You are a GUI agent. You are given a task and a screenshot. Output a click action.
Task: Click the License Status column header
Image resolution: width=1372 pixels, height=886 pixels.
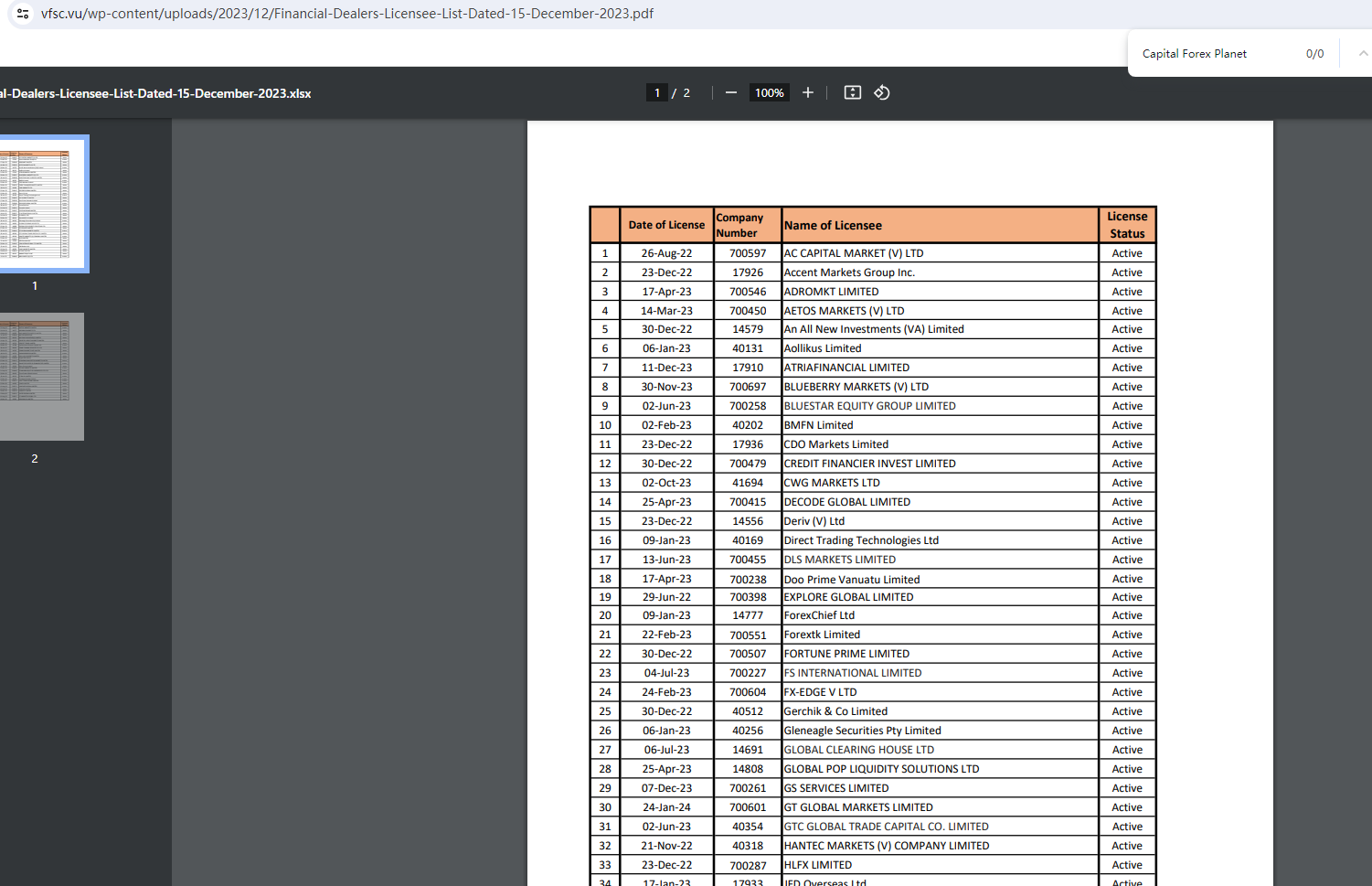pyautogui.click(x=1127, y=225)
